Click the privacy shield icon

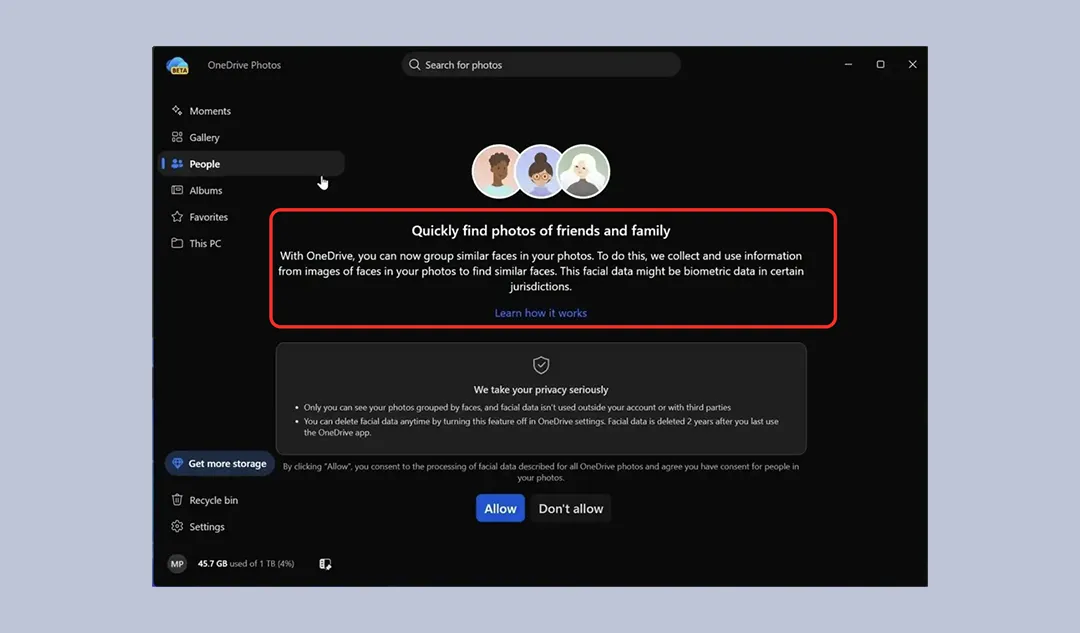[541, 364]
